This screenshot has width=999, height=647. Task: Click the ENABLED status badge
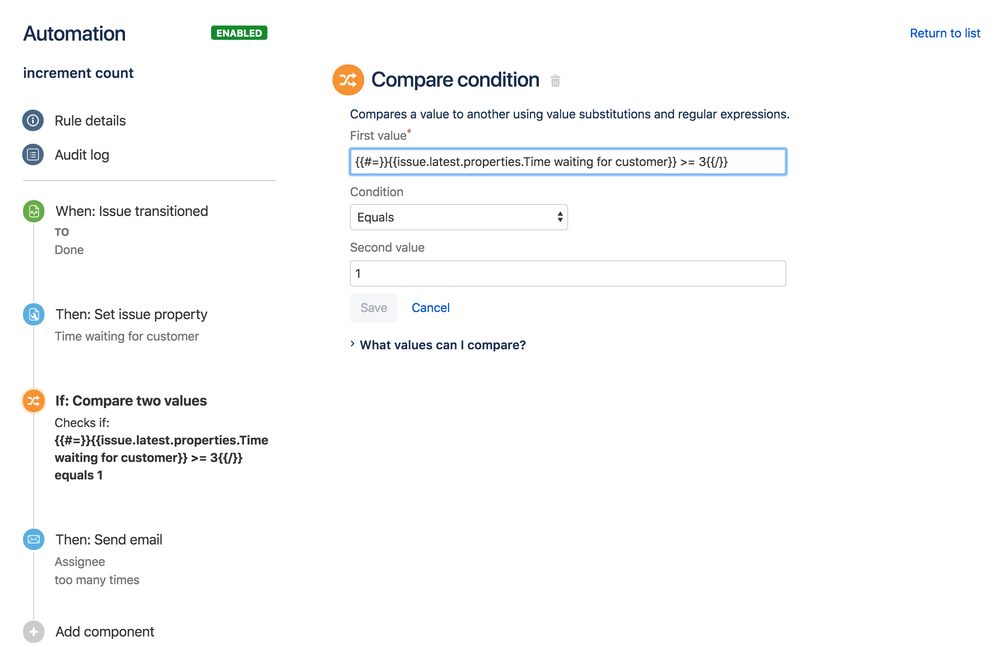click(x=239, y=33)
